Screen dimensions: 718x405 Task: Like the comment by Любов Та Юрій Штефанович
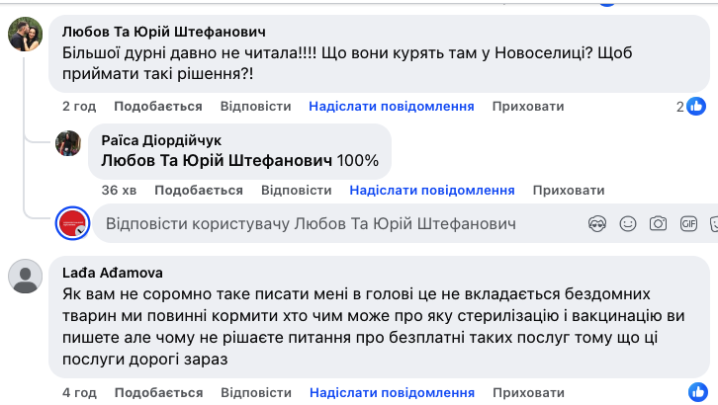158,106
